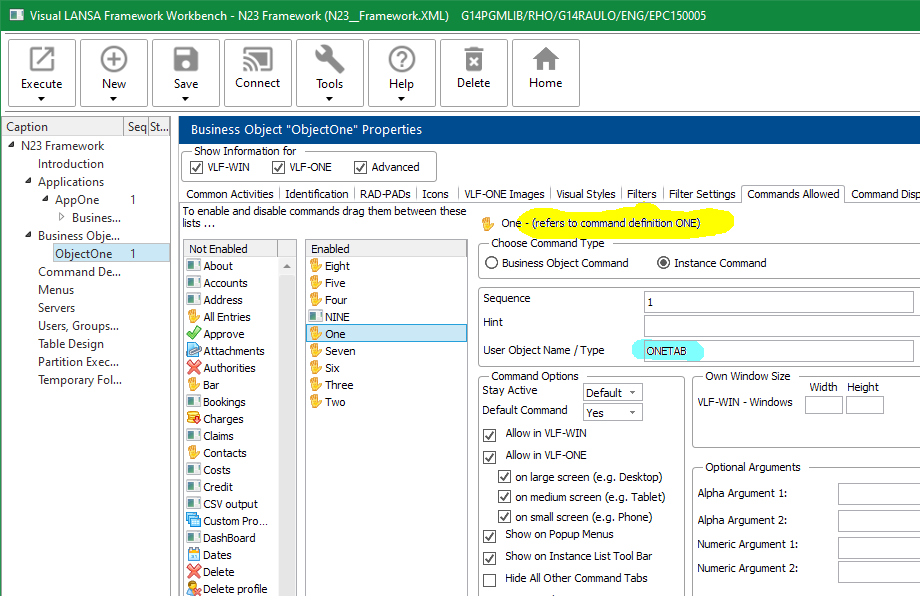Switch to the Common Activities tab

click(230, 194)
